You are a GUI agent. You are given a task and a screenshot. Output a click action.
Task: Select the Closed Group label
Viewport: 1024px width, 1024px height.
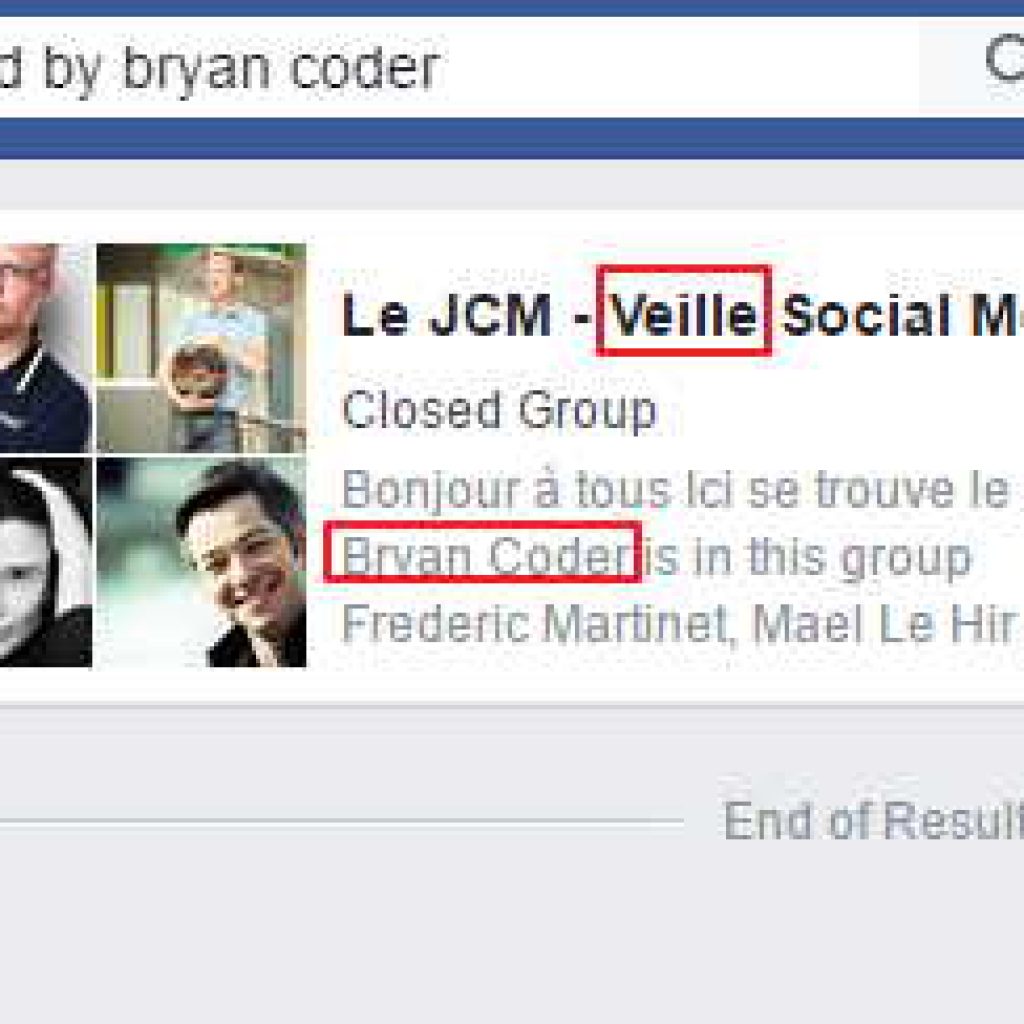[500, 410]
